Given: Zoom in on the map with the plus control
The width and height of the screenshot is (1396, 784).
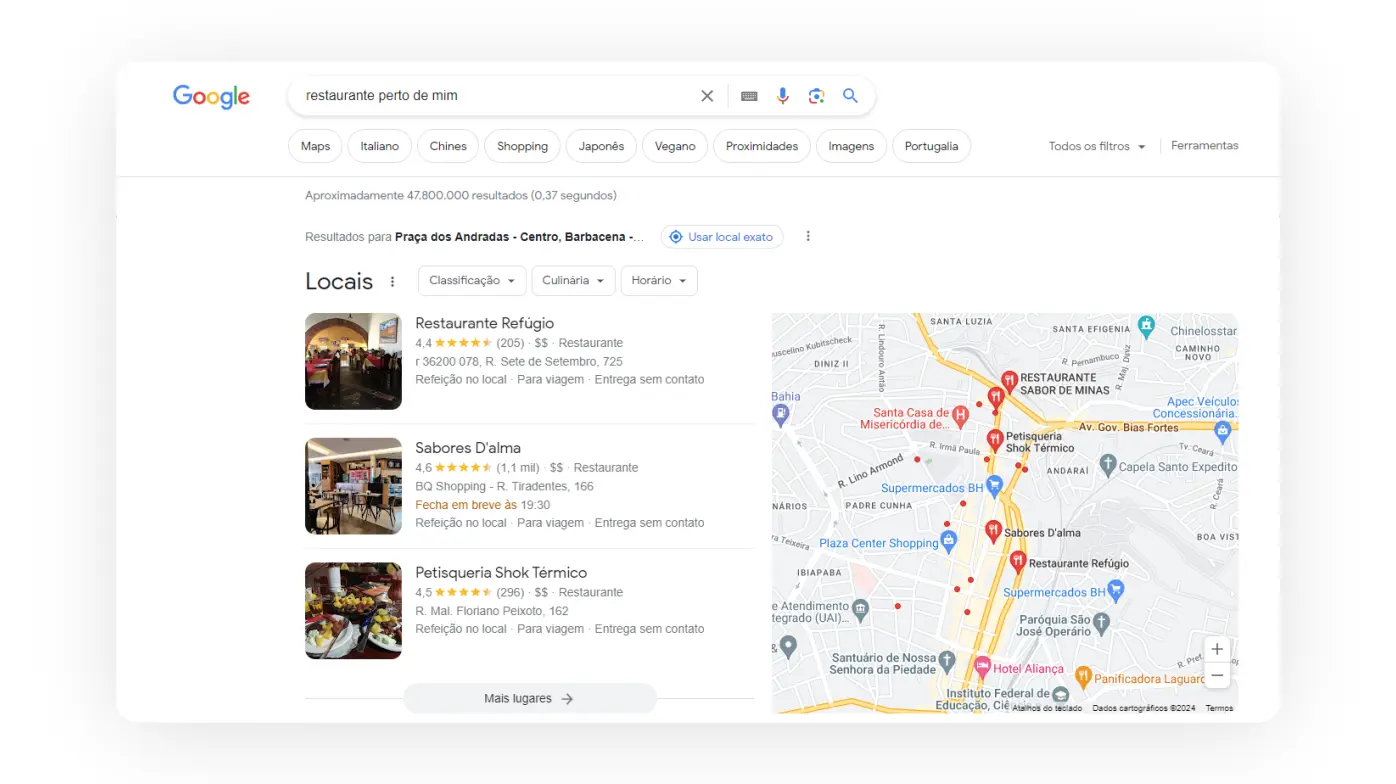Looking at the screenshot, I should pyautogui.click(x=1217, y=649).
